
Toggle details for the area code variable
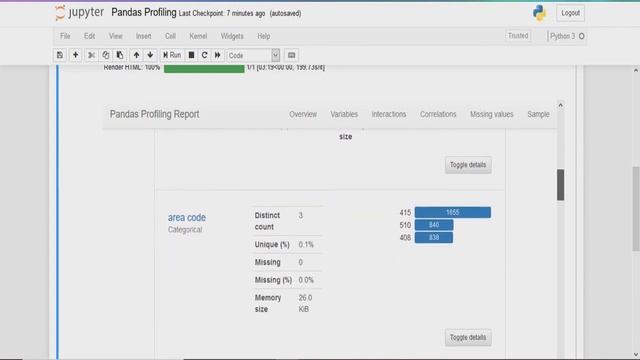coord(468,338)
